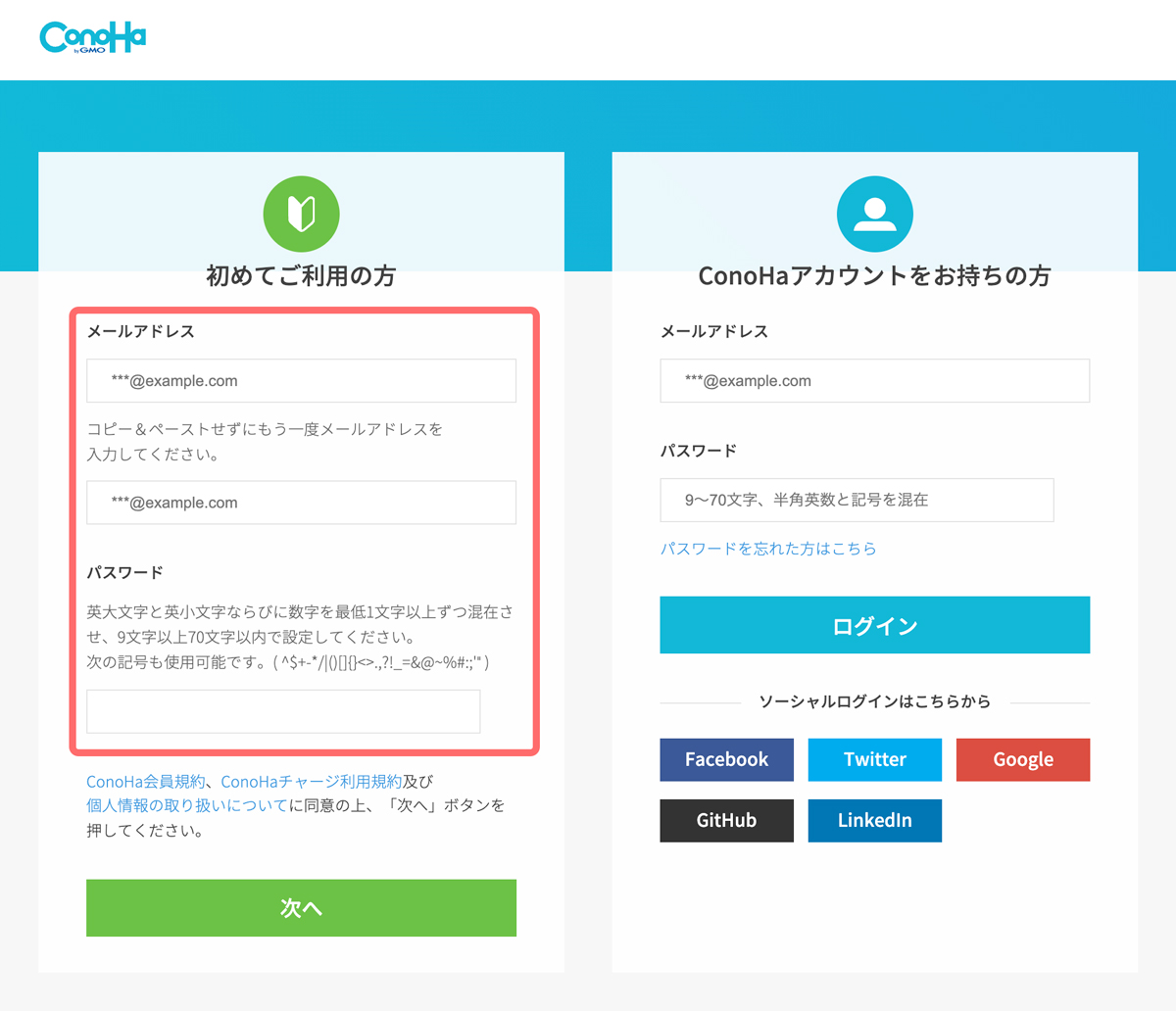Viewport: 1176px width, 1011px height.
Task: Focus the first new-user email address field
Action: coord(301,381)
